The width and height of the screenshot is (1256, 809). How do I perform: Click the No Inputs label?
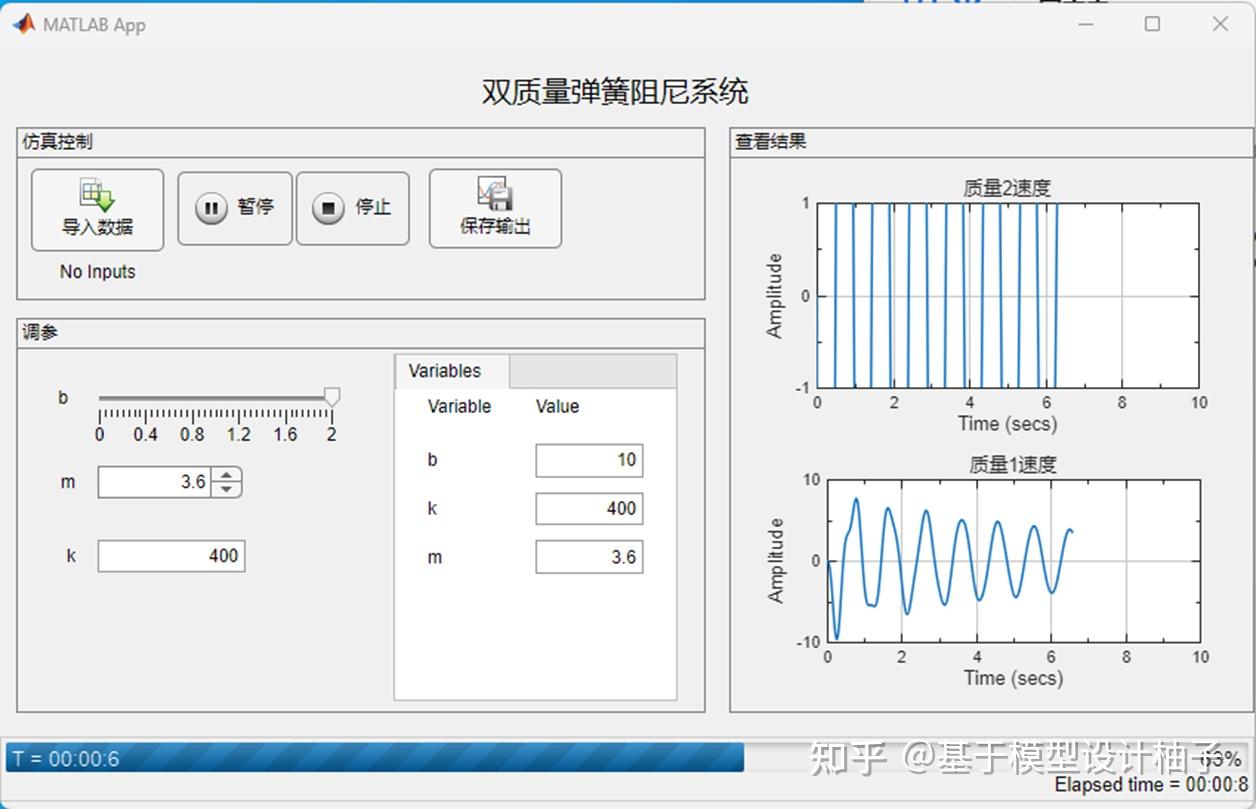[x=96, y=271]
